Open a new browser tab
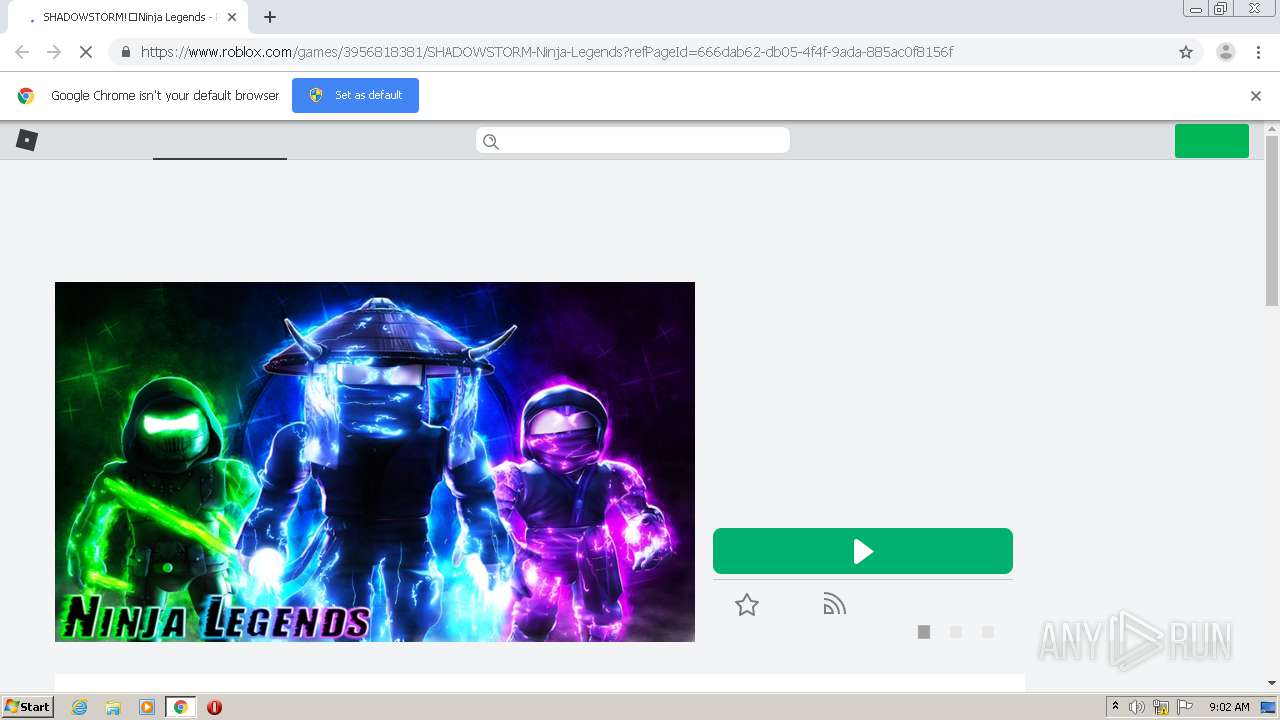 [270, 17]
